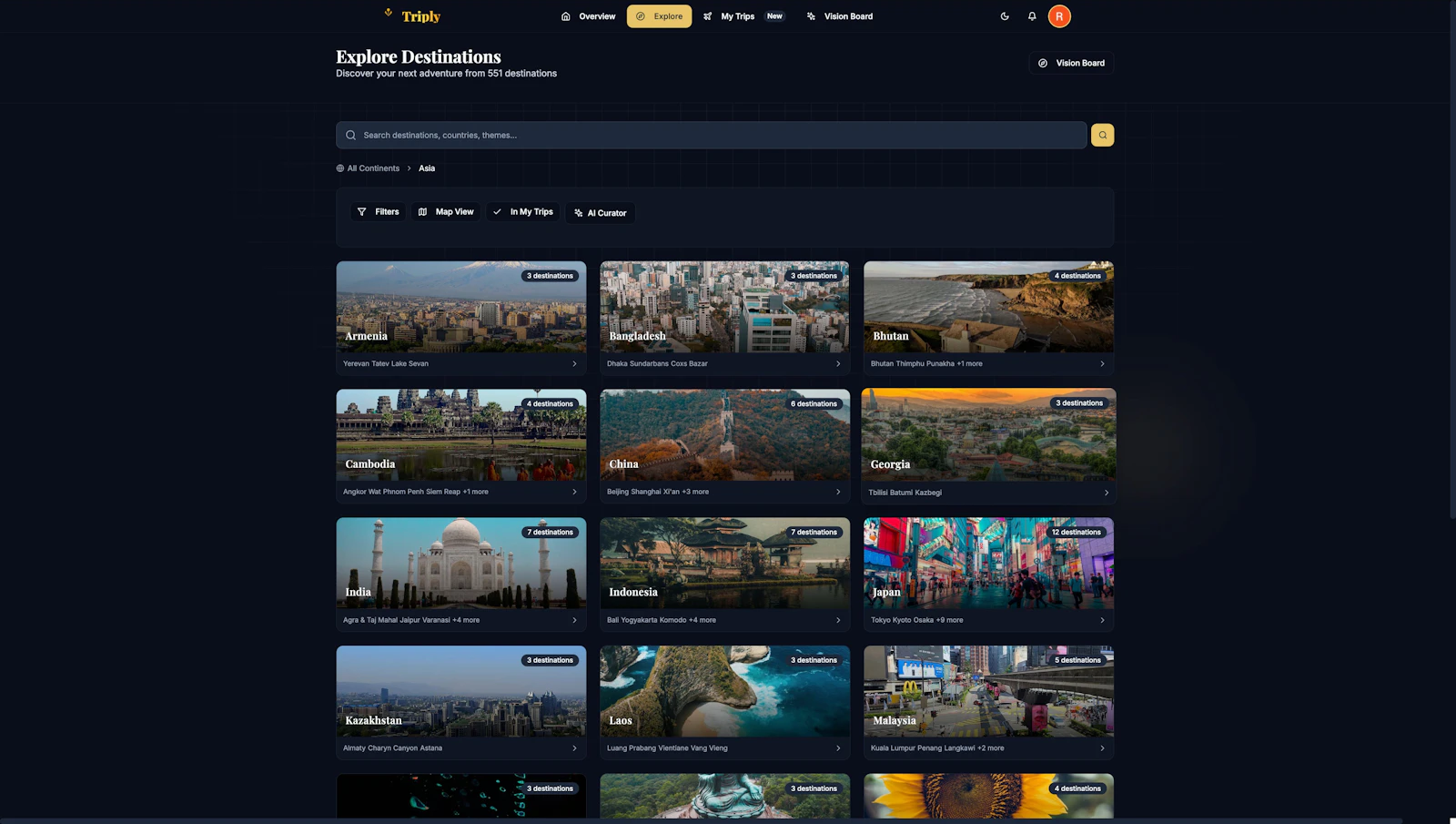1456x824 pixels.
Task: Expand Armenia row chevron
Action: click(x=574, y=364)
